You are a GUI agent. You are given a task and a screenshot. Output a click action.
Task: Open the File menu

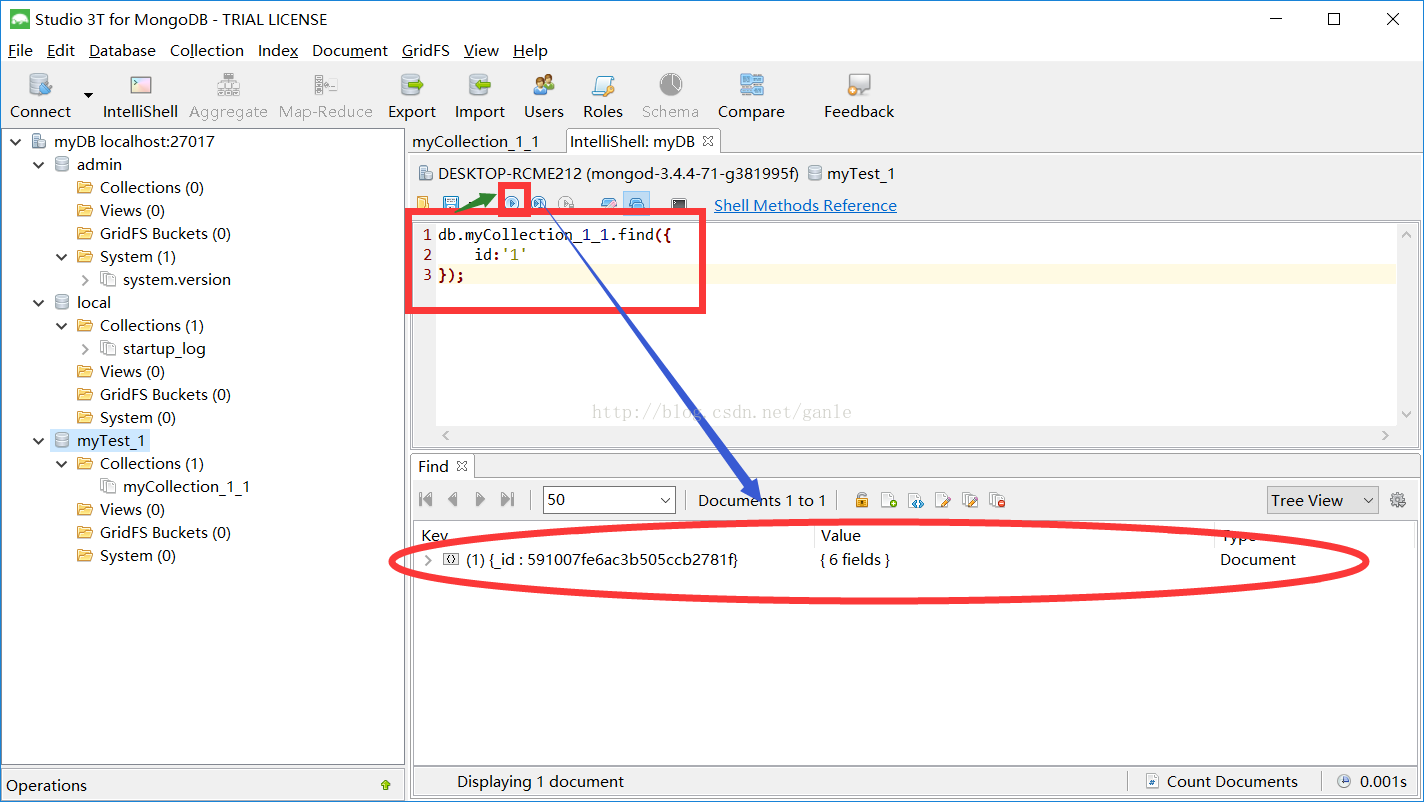click(x=20, y=50)
